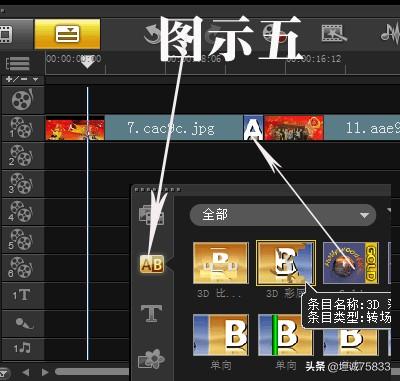This screenshot has width=400, height=381.
Task: Click the horizontal timeline scrollbar
Action: click(93, 371)
